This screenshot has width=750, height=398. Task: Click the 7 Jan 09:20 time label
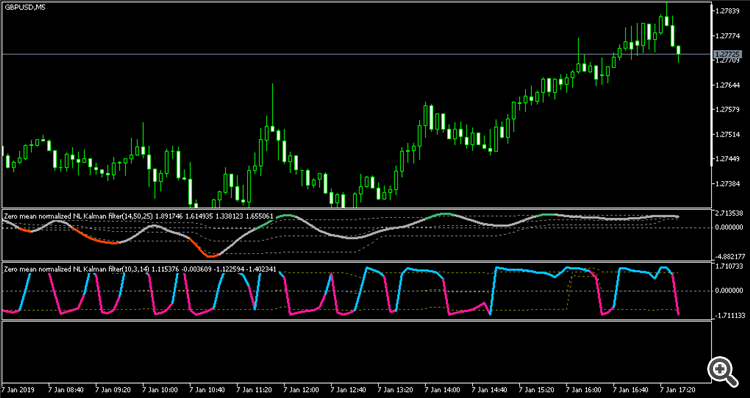(112, 390)
